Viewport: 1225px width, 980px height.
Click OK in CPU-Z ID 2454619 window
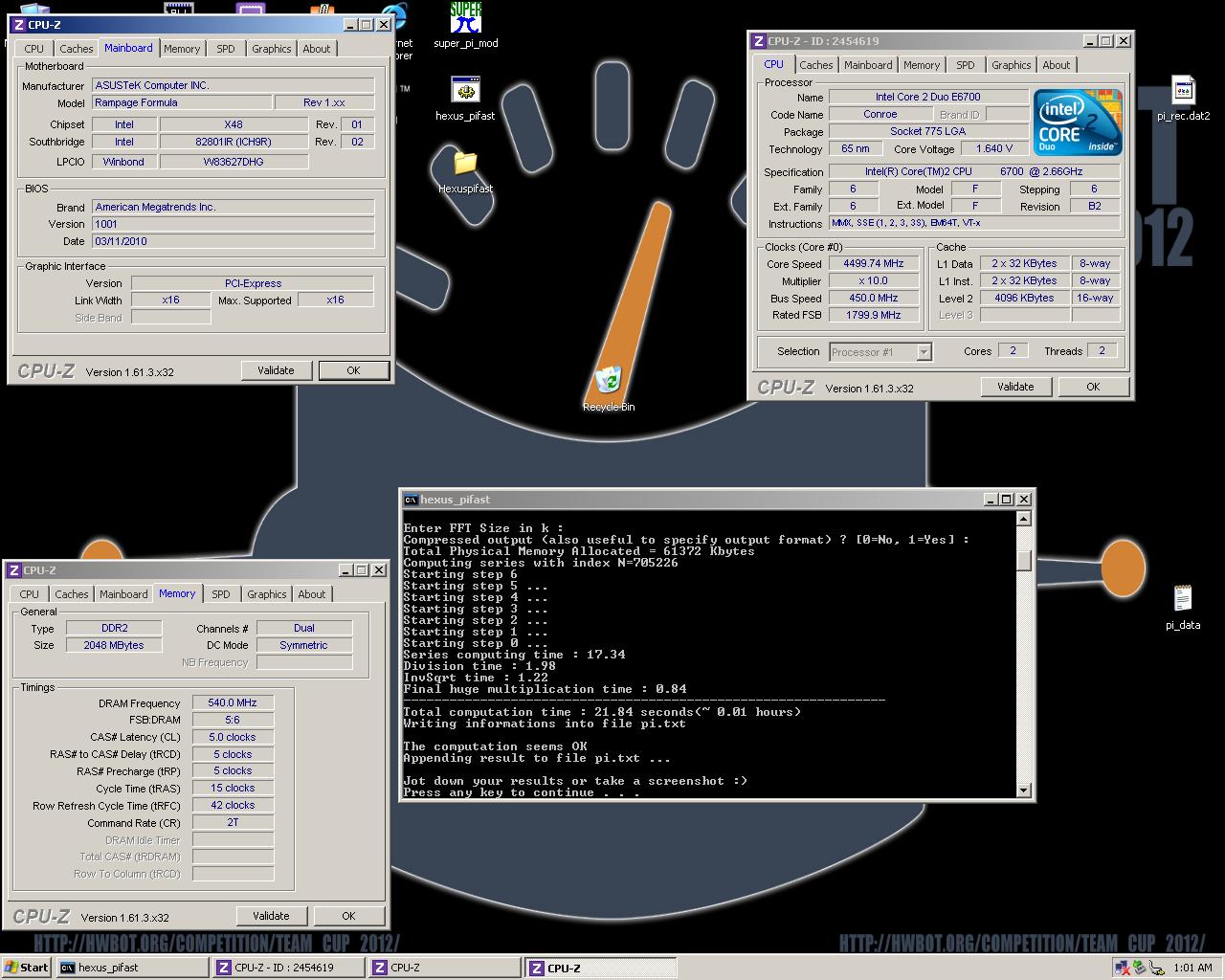tap(1093, 387)
